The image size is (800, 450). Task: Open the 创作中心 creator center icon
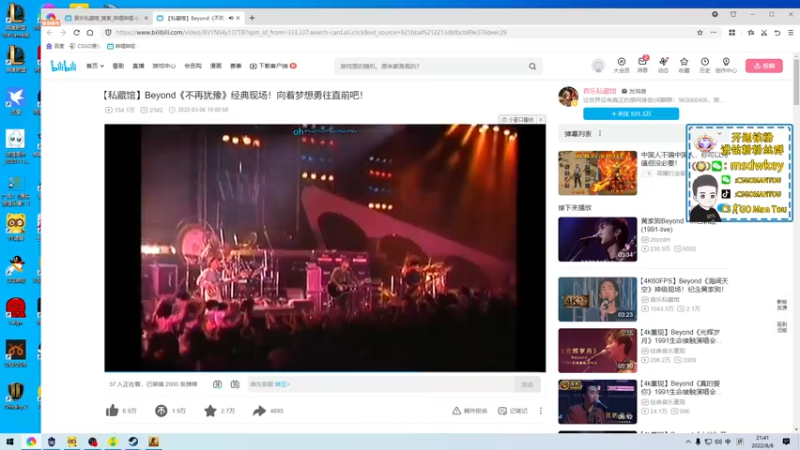pyautogui.click(x=726, y=65)
